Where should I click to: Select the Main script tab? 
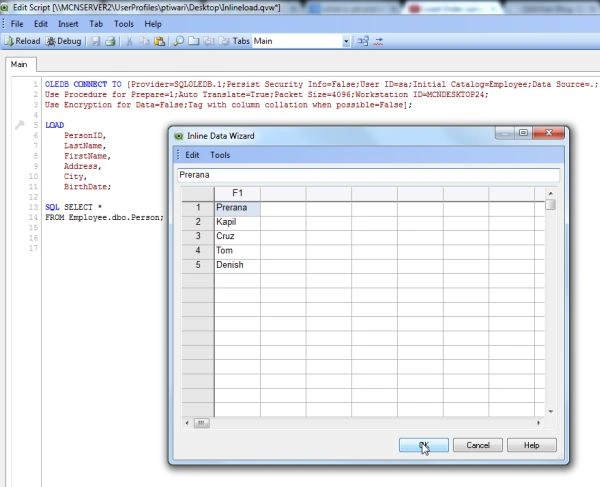[19, 64]
